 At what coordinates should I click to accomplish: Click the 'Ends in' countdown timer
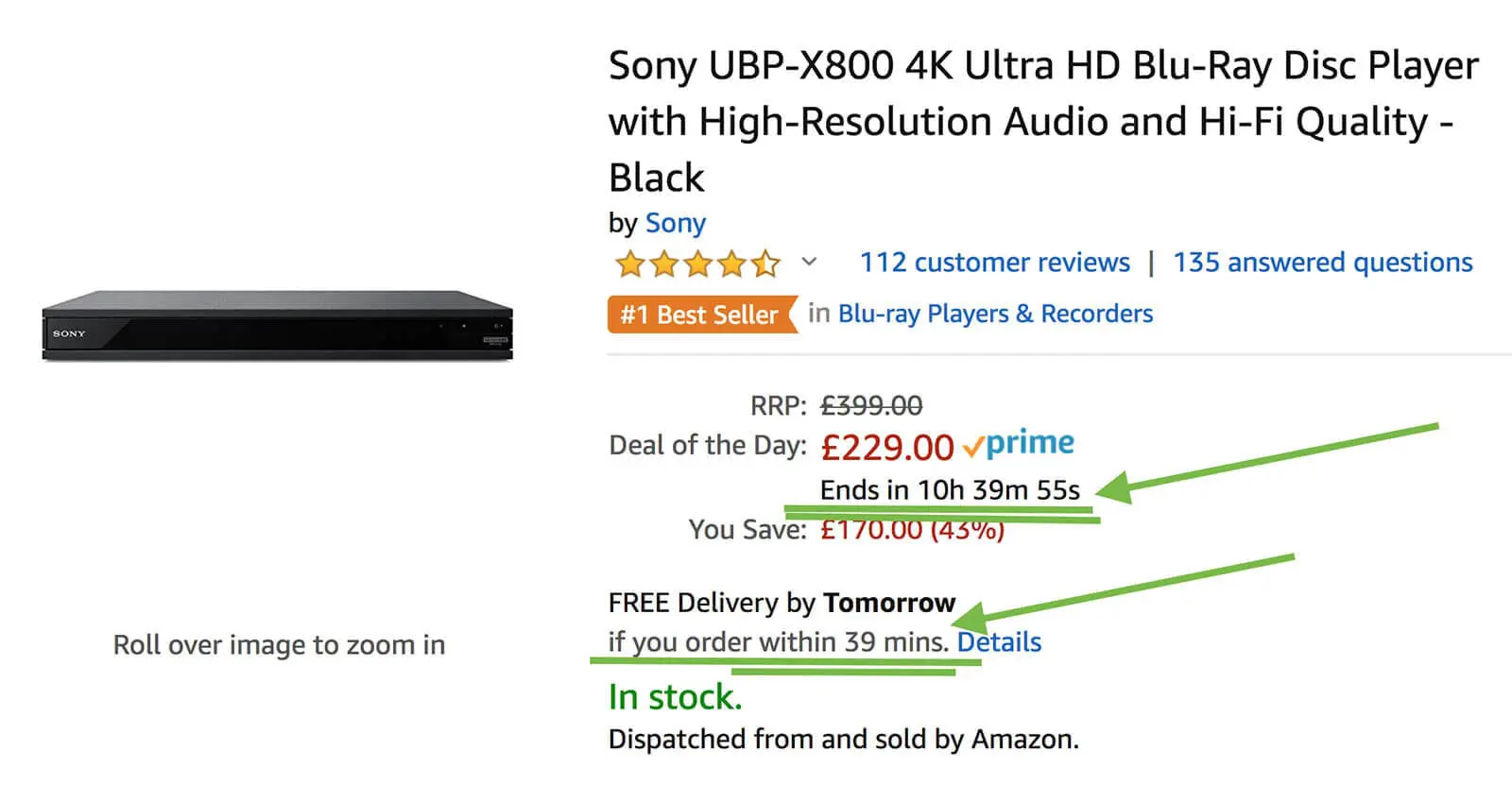[x=949, y=490]
